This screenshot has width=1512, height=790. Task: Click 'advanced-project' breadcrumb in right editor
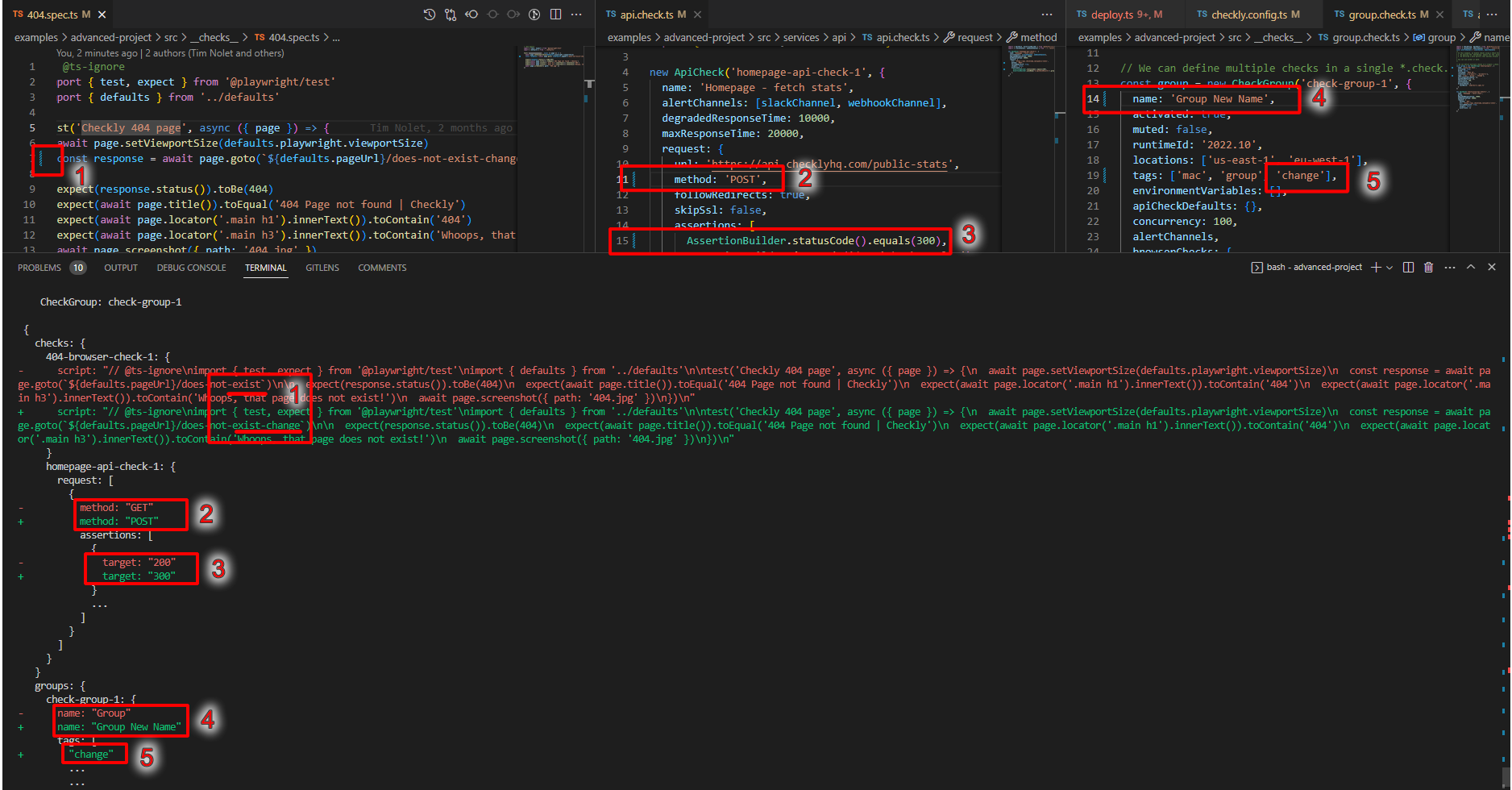tap(1174, 37)
